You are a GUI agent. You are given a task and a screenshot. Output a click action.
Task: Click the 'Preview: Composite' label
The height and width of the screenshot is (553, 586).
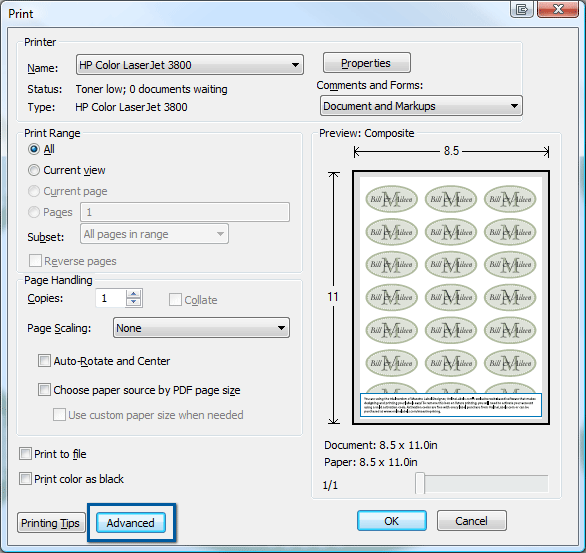click(367, 133)
